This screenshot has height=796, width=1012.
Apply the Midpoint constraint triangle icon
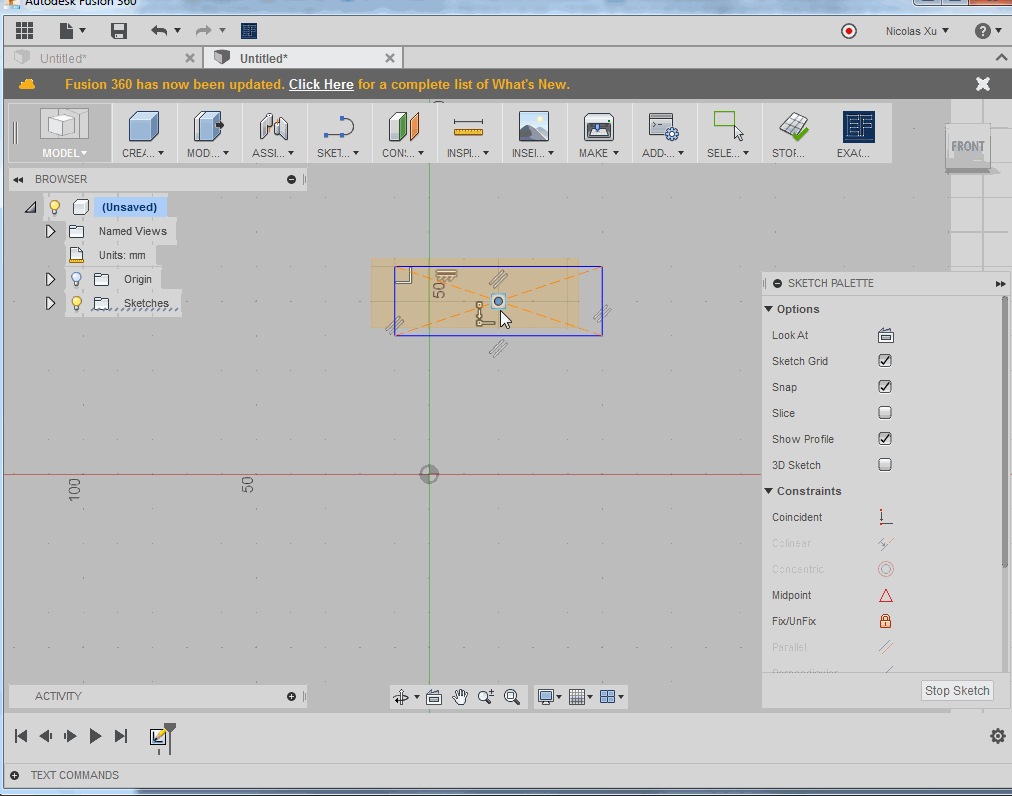(886, 595)
